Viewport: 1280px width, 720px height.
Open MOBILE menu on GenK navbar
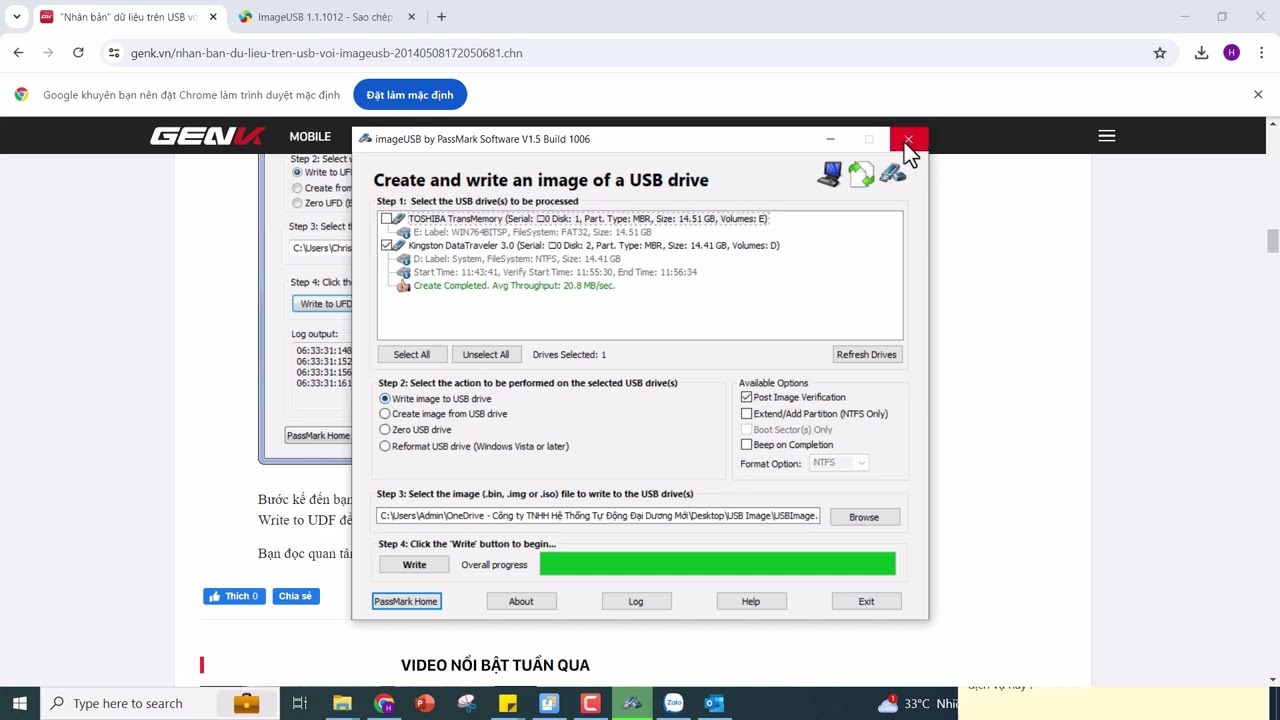[x=310, y=136]
